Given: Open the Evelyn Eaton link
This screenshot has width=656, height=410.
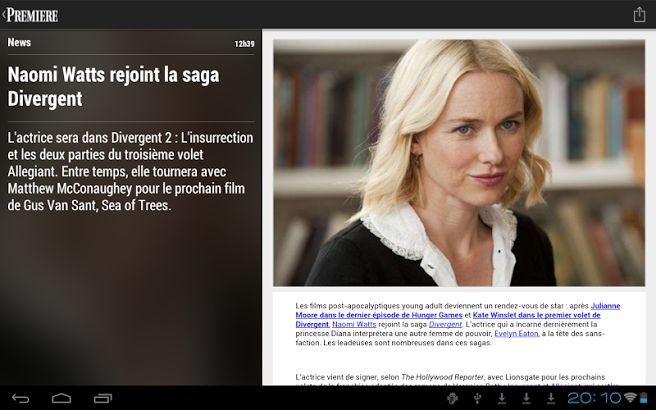Looking at the screenshot, I should click(x=516, y=333).
